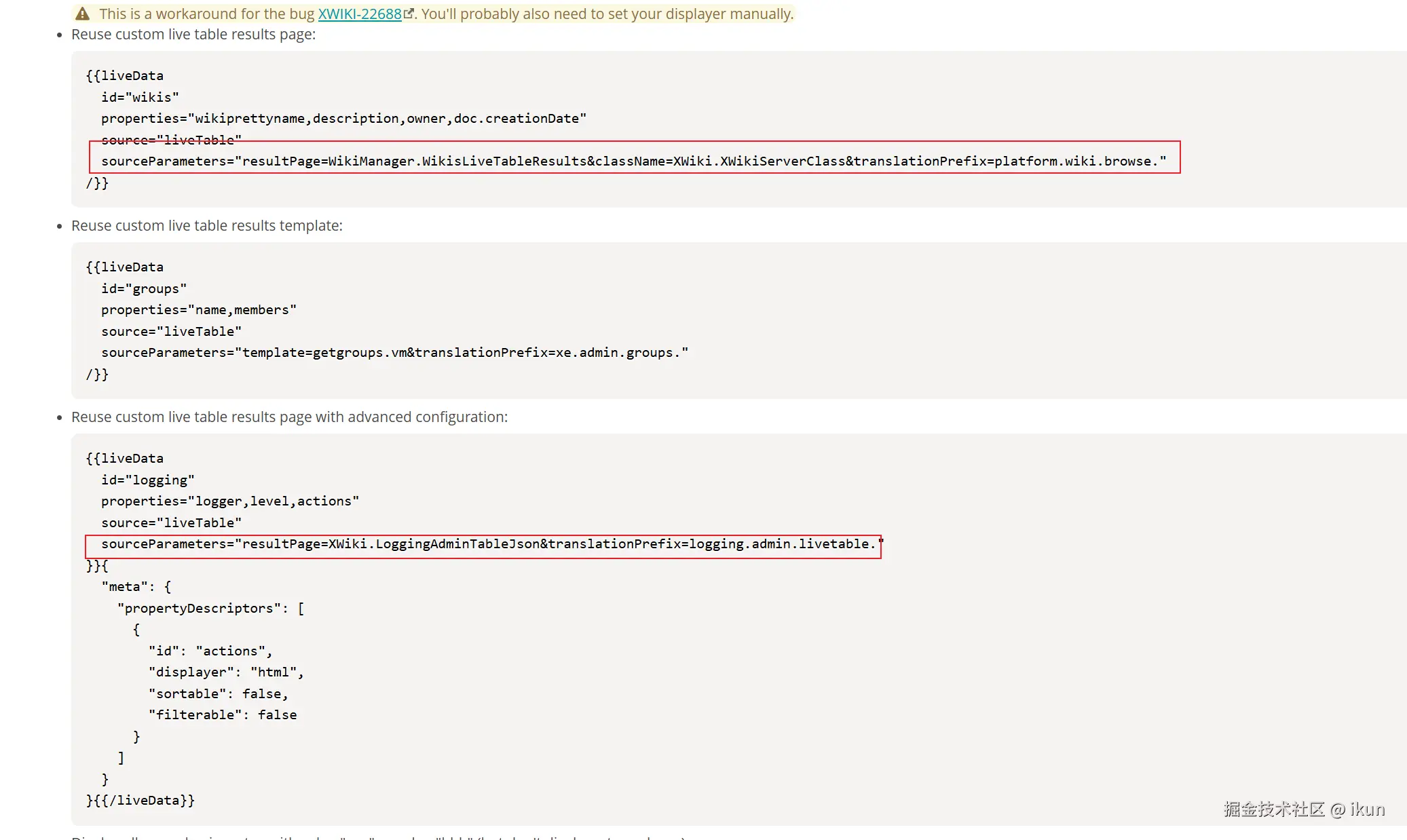The height and width of the screenshot is (840, 1407).
Task: Click the "displayer": "html" line
Action: coord(226,672)
